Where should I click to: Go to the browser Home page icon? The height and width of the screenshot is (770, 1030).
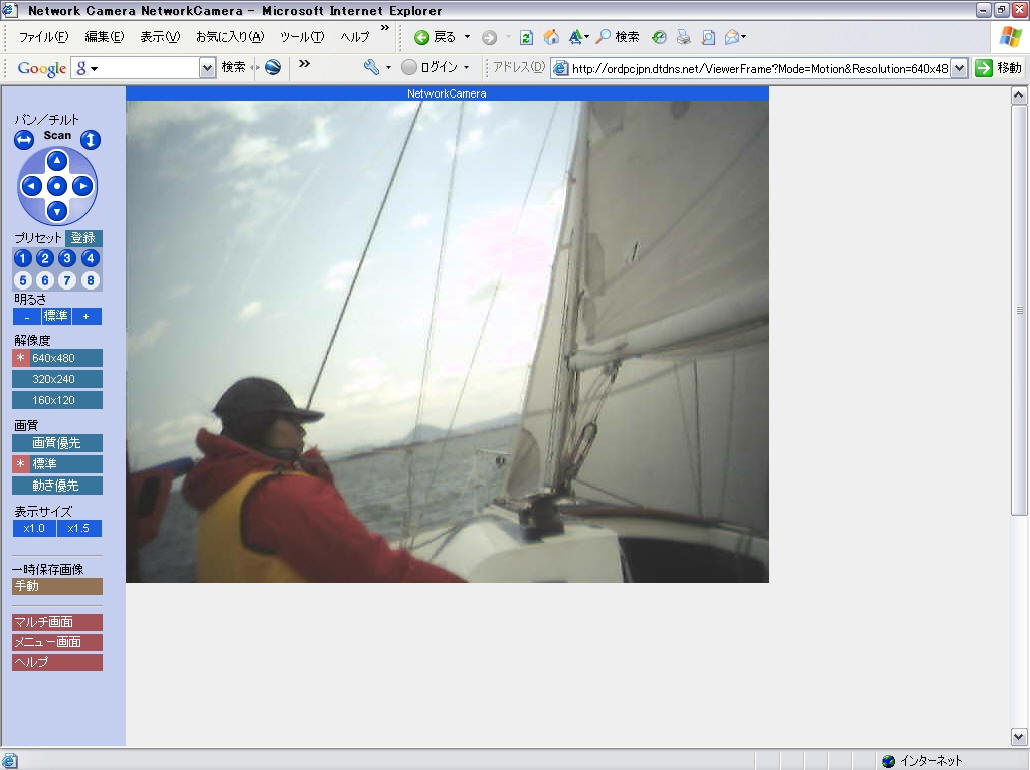(x=551, y=37)
